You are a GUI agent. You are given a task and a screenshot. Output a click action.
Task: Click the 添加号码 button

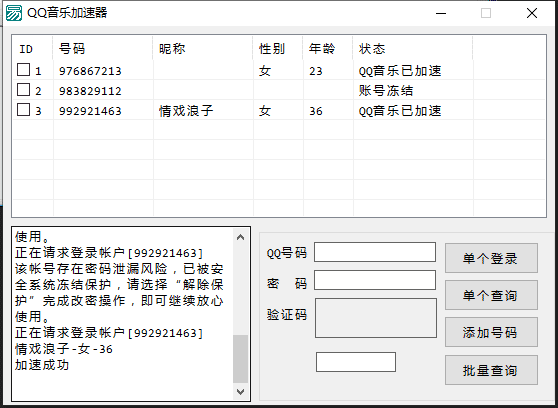[x=491, y=332]
